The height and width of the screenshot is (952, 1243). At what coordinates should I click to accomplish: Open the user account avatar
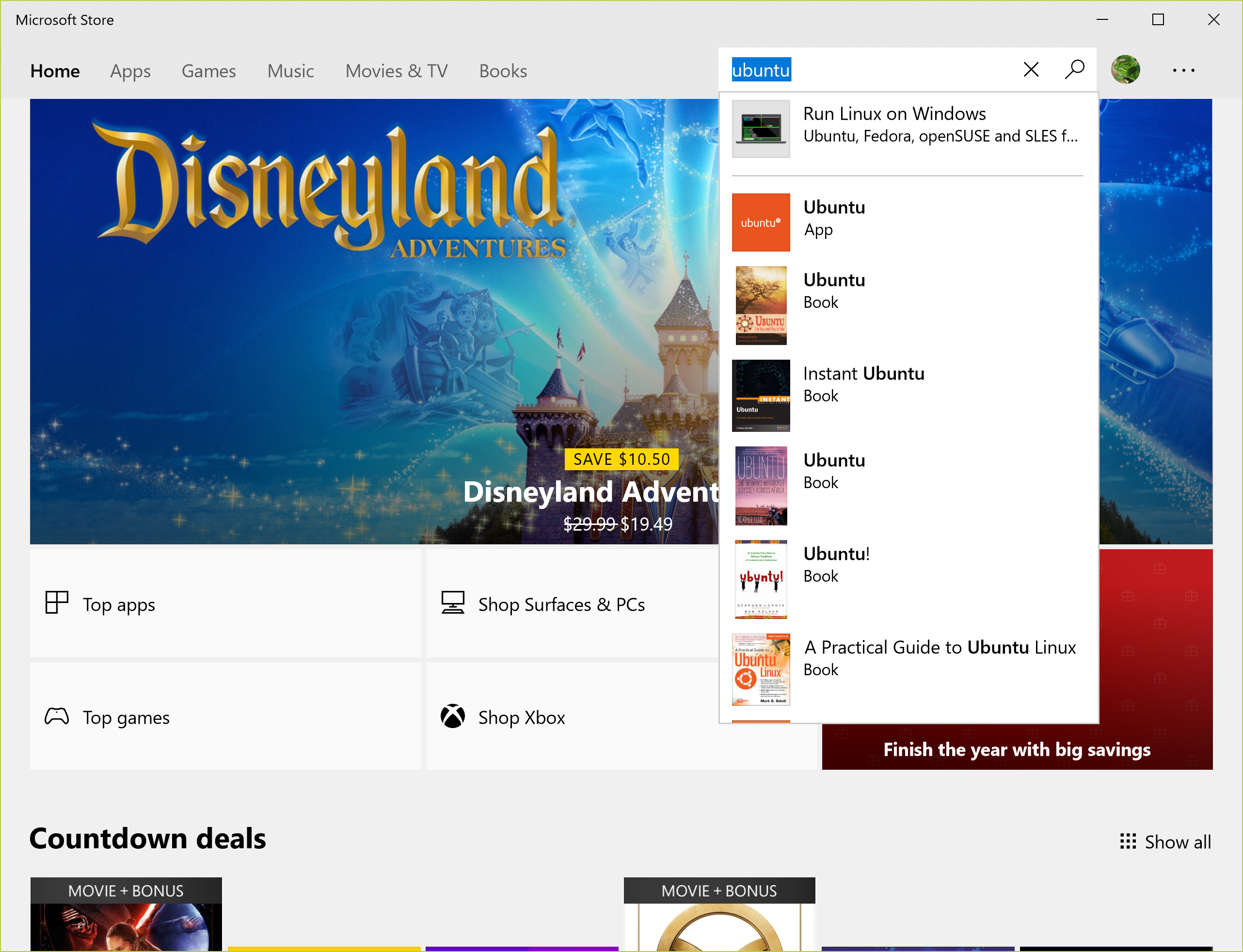pos(1125,70)
